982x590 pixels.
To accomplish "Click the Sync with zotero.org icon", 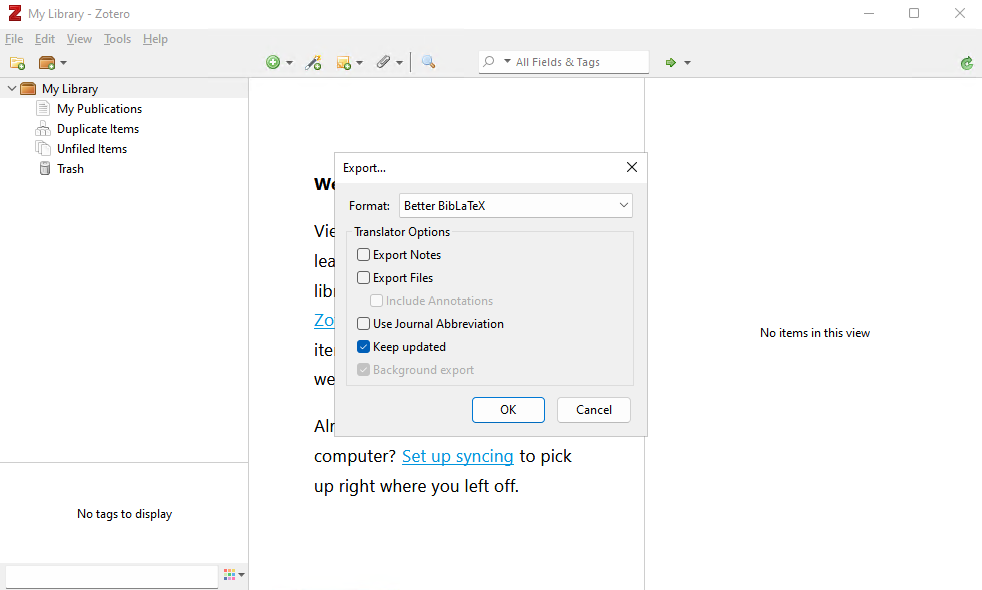I will point(967,63).
